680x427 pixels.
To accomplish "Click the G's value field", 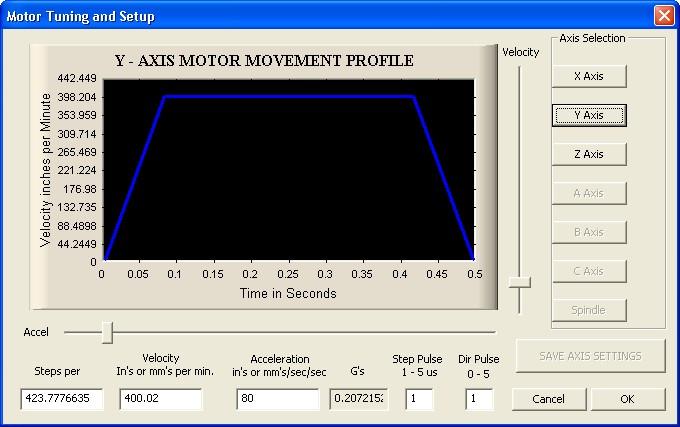I will click(x=358, y=400).
